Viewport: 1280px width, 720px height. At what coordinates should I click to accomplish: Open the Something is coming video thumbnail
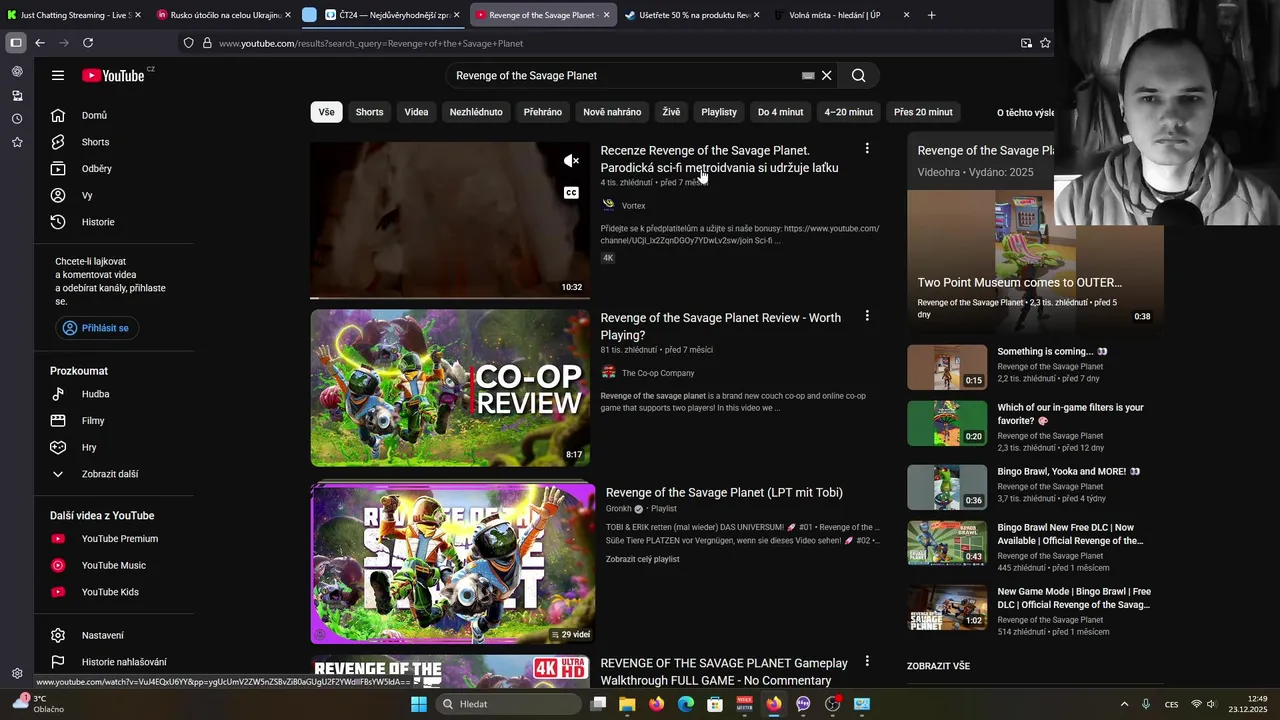pos(947,367)
